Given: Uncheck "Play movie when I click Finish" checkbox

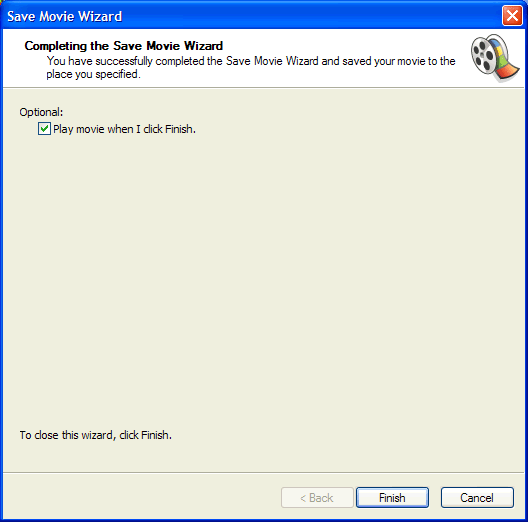Looking at the screenshot, I should click(44, 129).
